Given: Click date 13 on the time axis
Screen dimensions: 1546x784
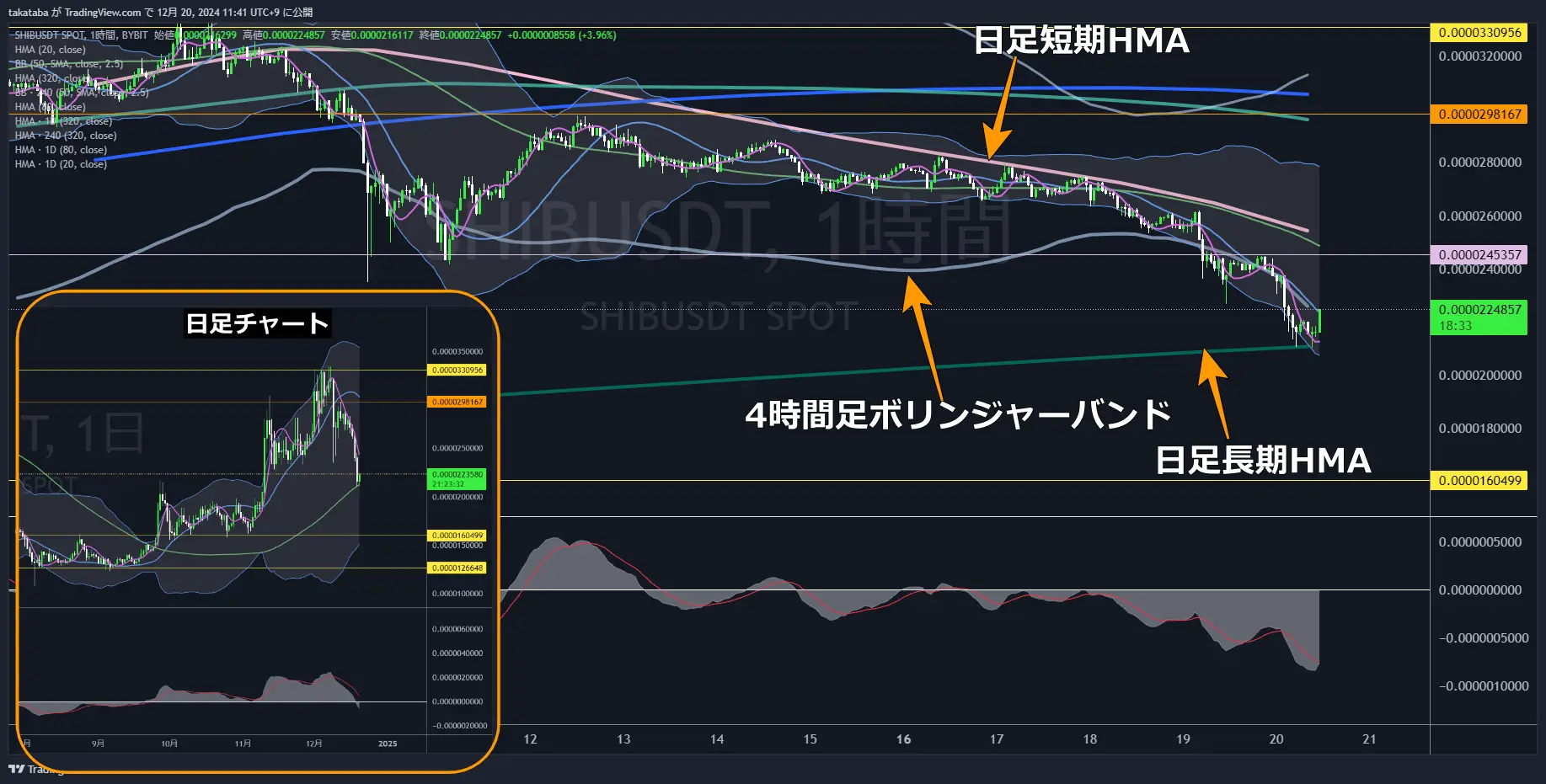Looking at the screenshot, I should point(623,739).
